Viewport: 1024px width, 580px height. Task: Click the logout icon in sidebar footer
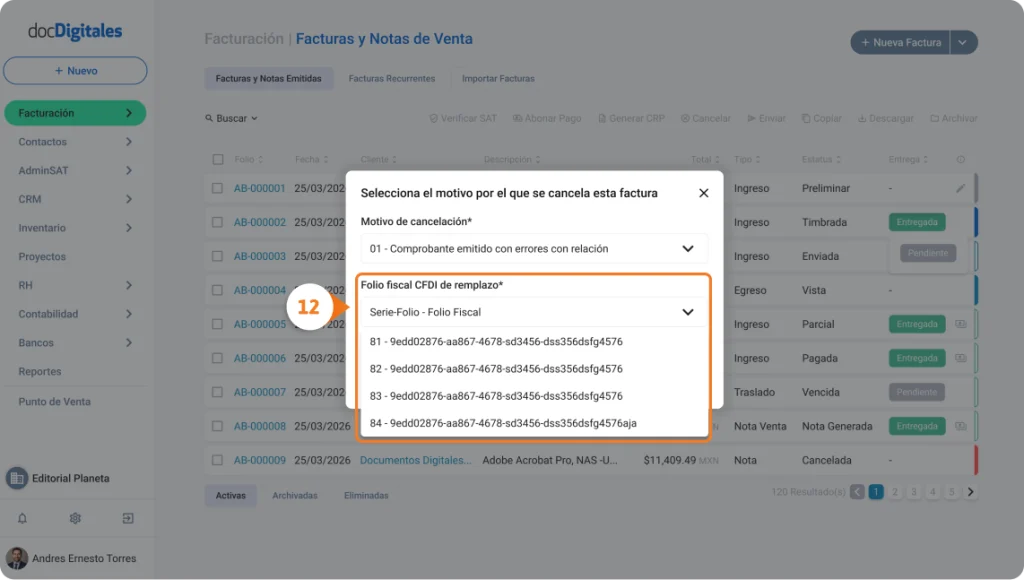[128, 518]
